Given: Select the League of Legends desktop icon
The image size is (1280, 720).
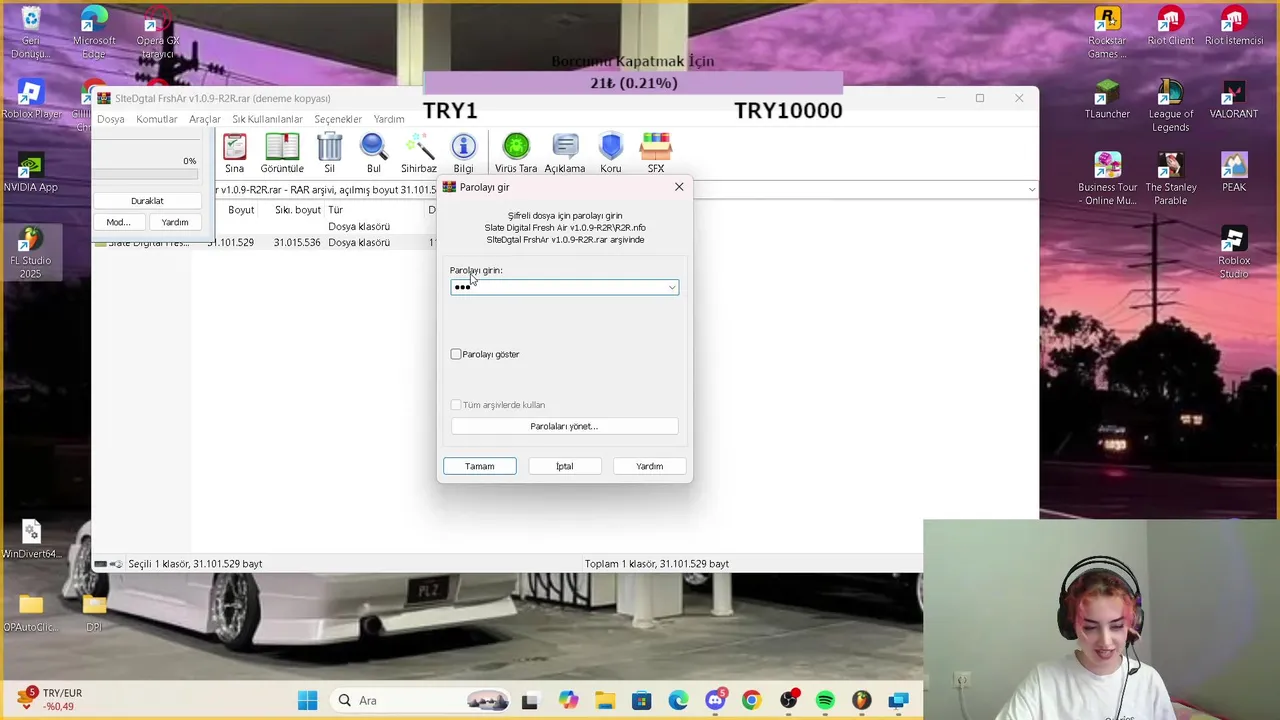Looking at the screenshot, I should click(1170, 106).
